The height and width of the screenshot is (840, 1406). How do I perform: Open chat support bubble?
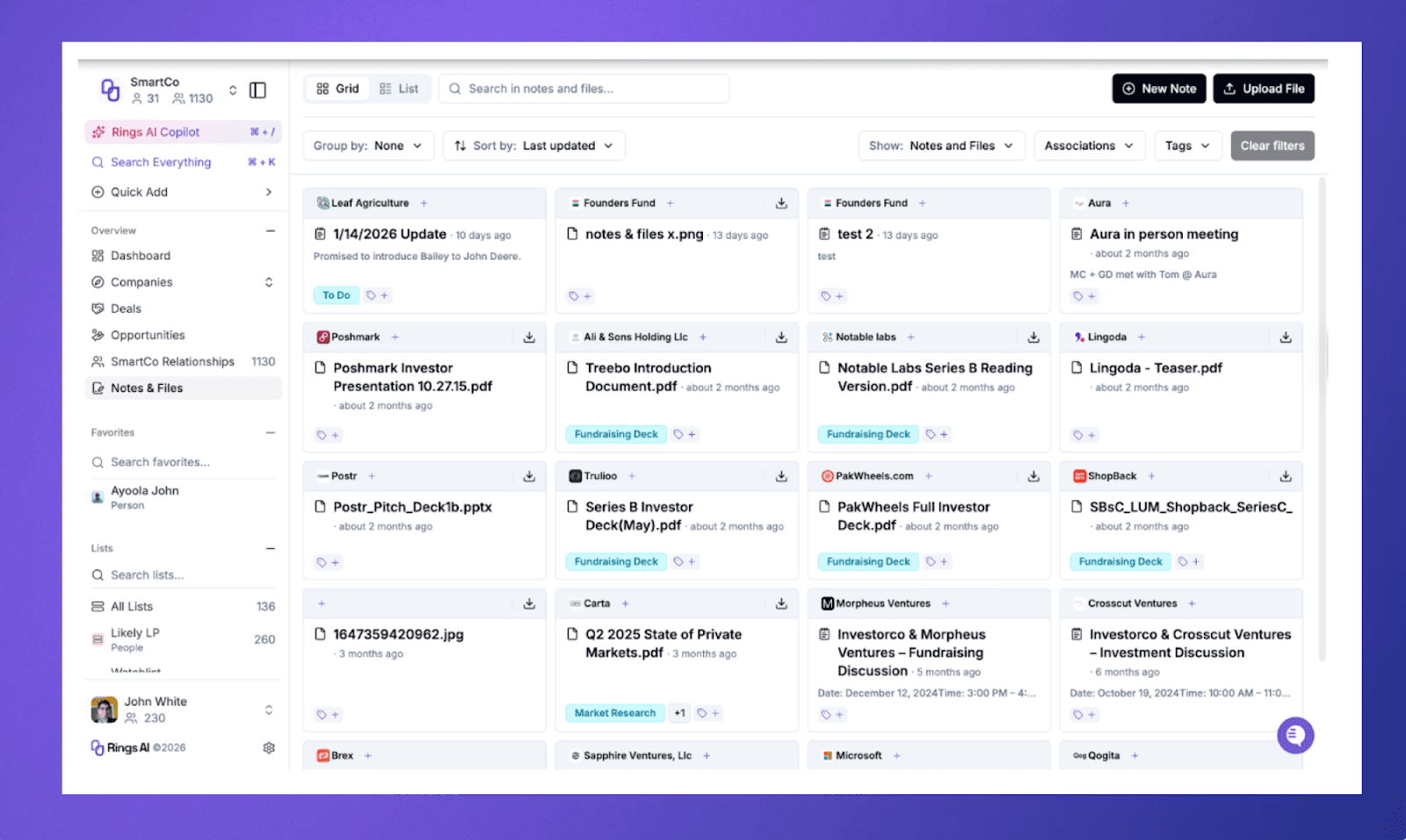1295,735
